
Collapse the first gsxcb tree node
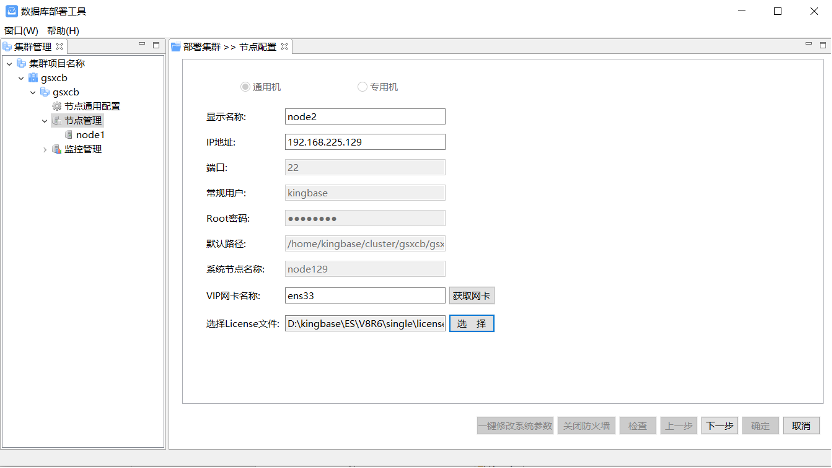point(21,78)
